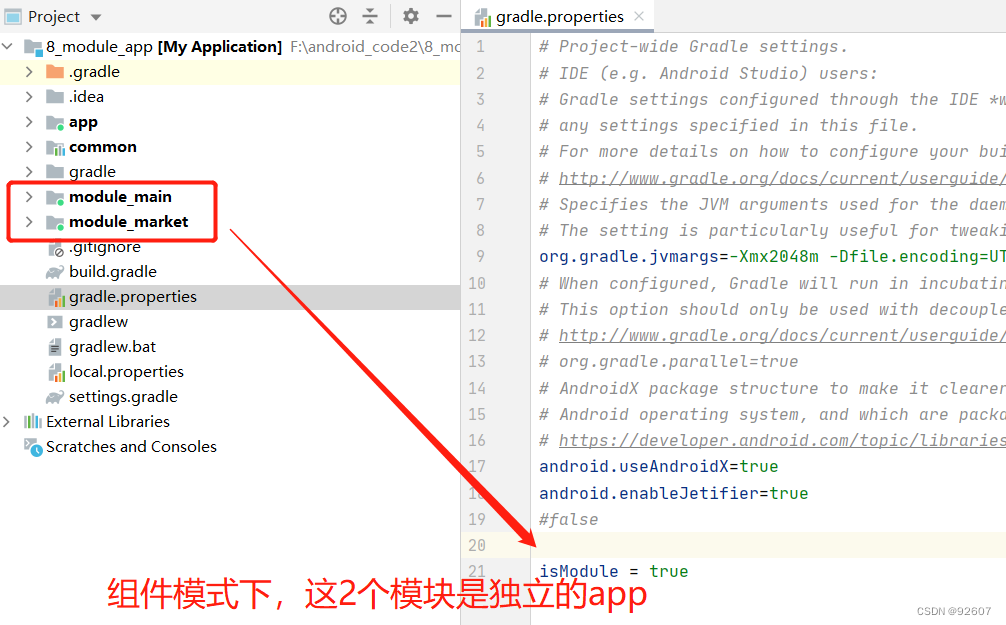Select the module_main tree item
The image size is (1006, 625).
[x=120, y=196]
